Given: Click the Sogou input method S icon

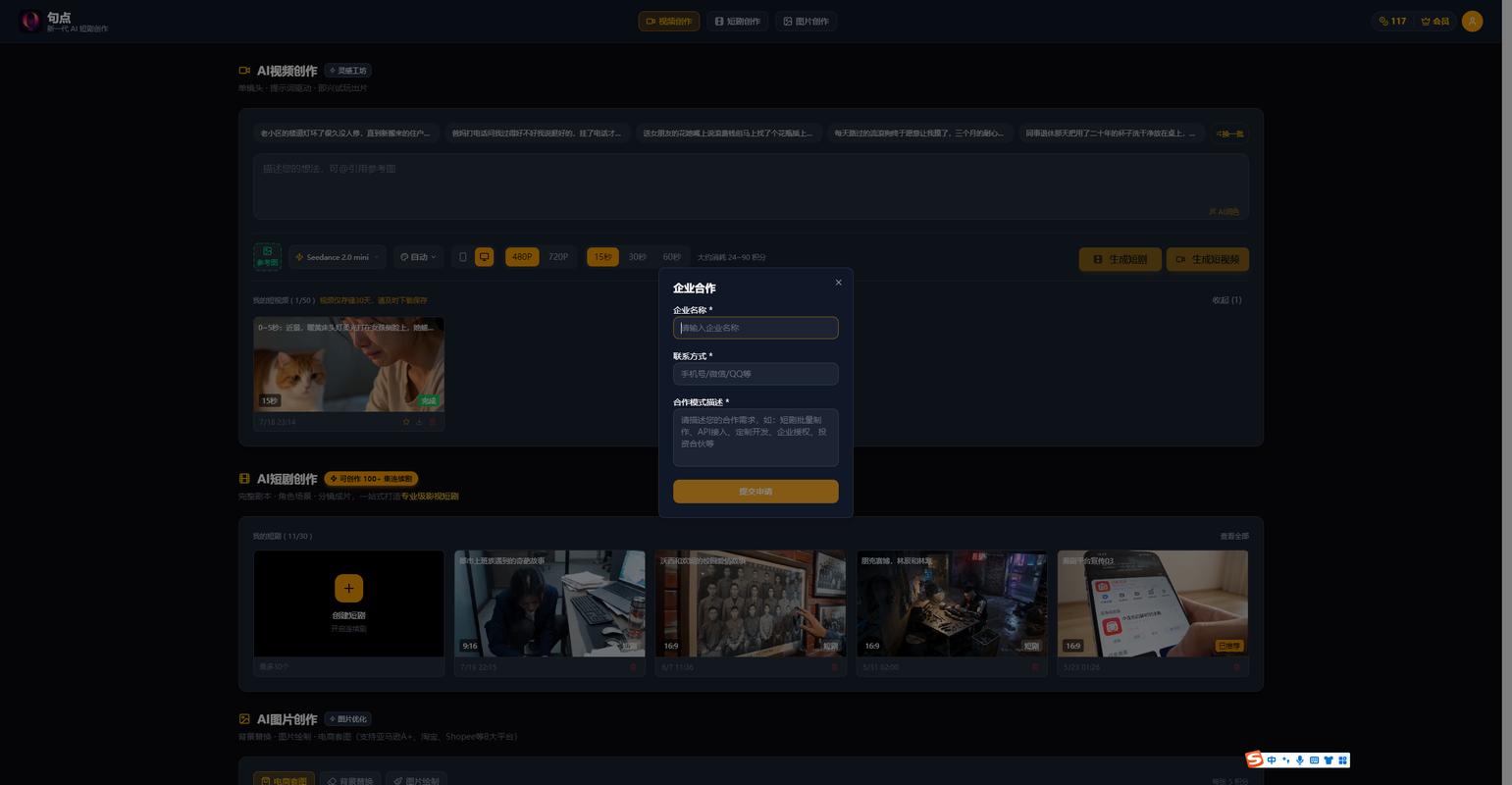Looking at the screenshot, I should click(x=1255, y=759).
